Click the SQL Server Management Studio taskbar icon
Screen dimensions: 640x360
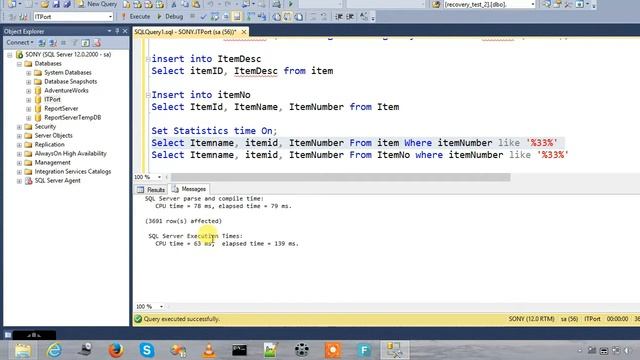[x=394, y=350]
